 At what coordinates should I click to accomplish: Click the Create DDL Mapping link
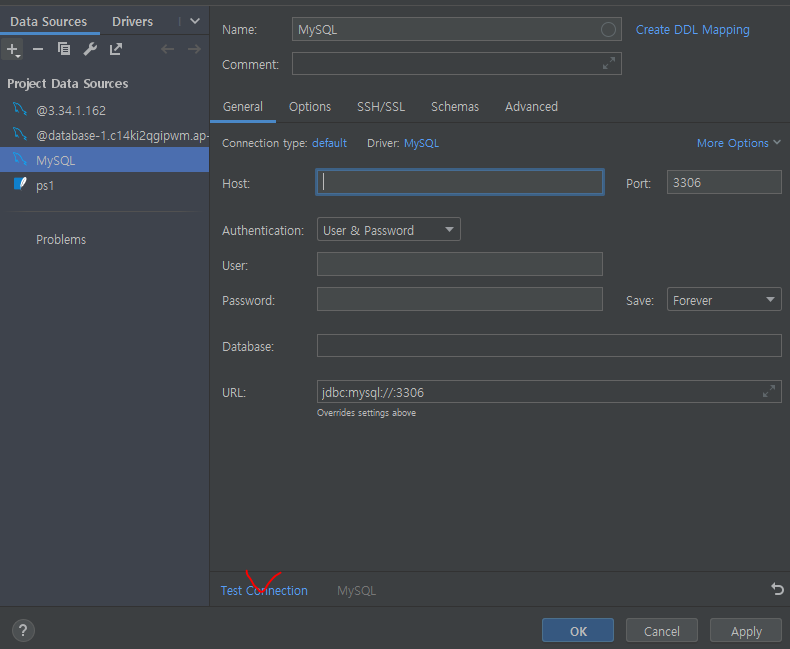pyautogui.click(x=692, y=30)
